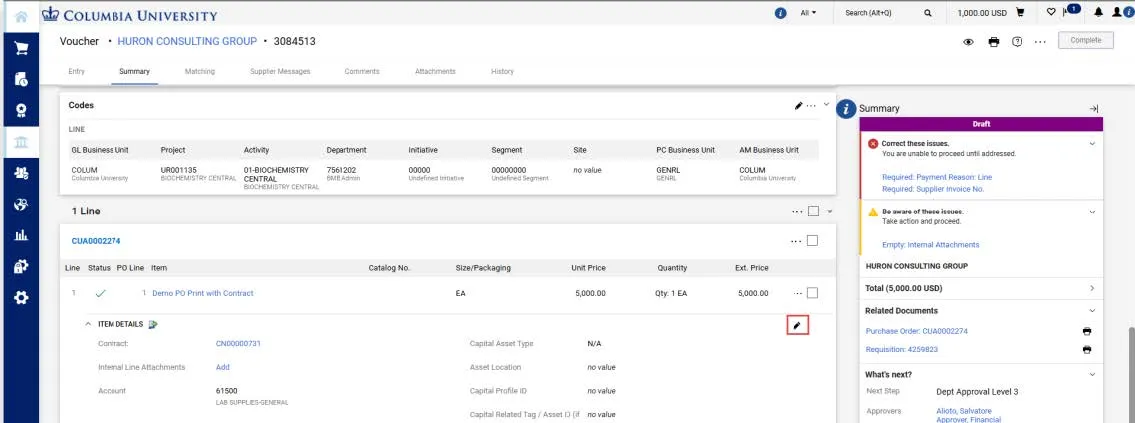Open notifications bell icon
Screen dimensions: 1135x423
point(1099,12)
